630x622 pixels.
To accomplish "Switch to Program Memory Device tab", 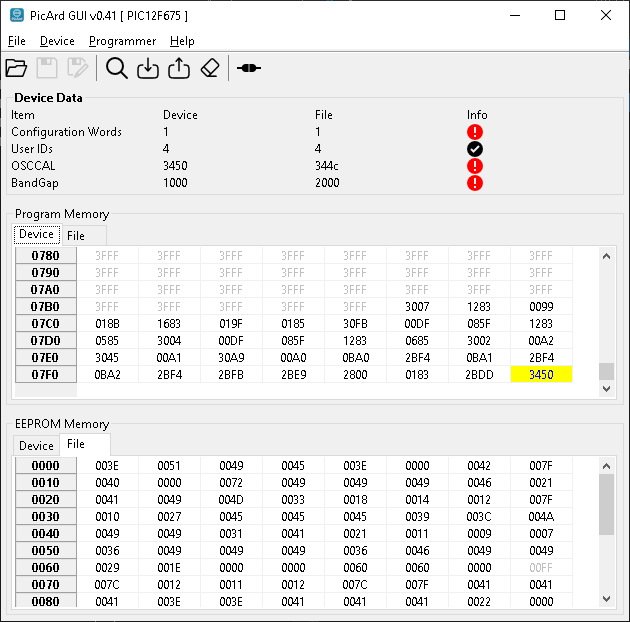I will point(37,234).
